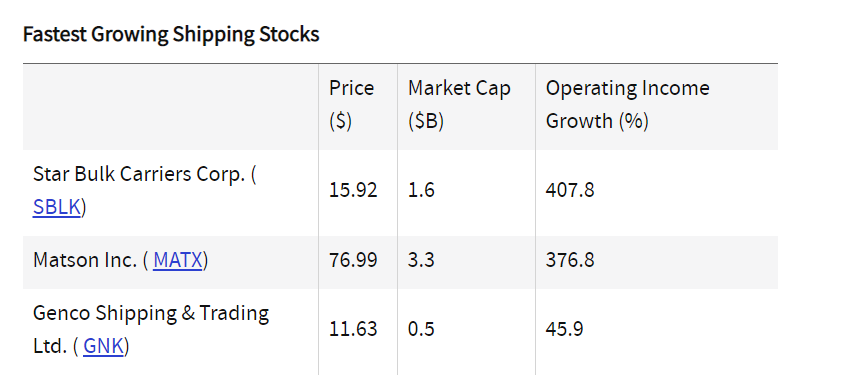
Task: Click the Price ($) column header
Action: (x=352, y=105)
